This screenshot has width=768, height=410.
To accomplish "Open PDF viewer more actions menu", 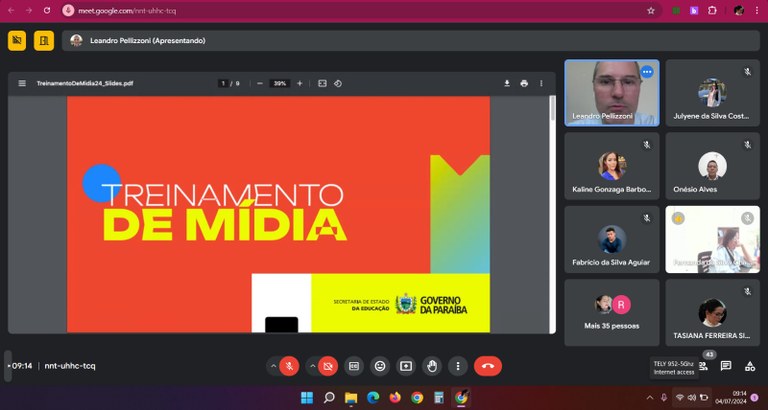I will tap(541, 83).
